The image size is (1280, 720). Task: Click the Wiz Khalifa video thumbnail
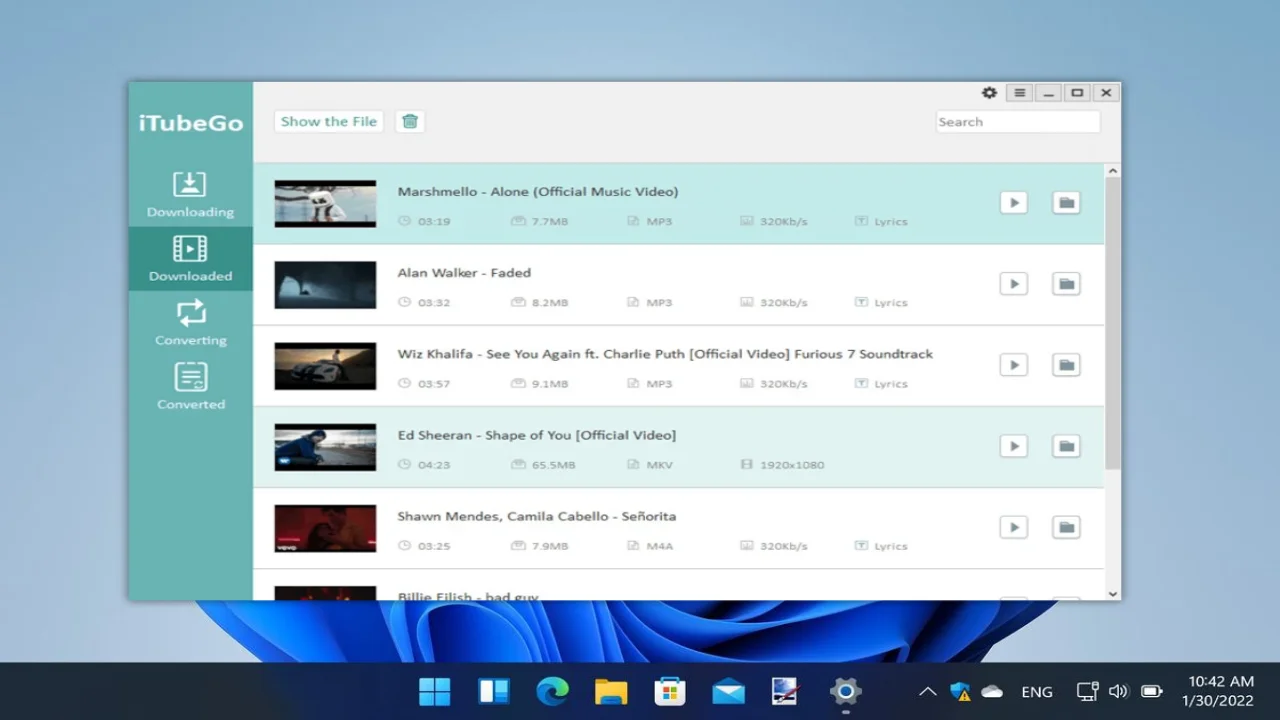[325, 366]
